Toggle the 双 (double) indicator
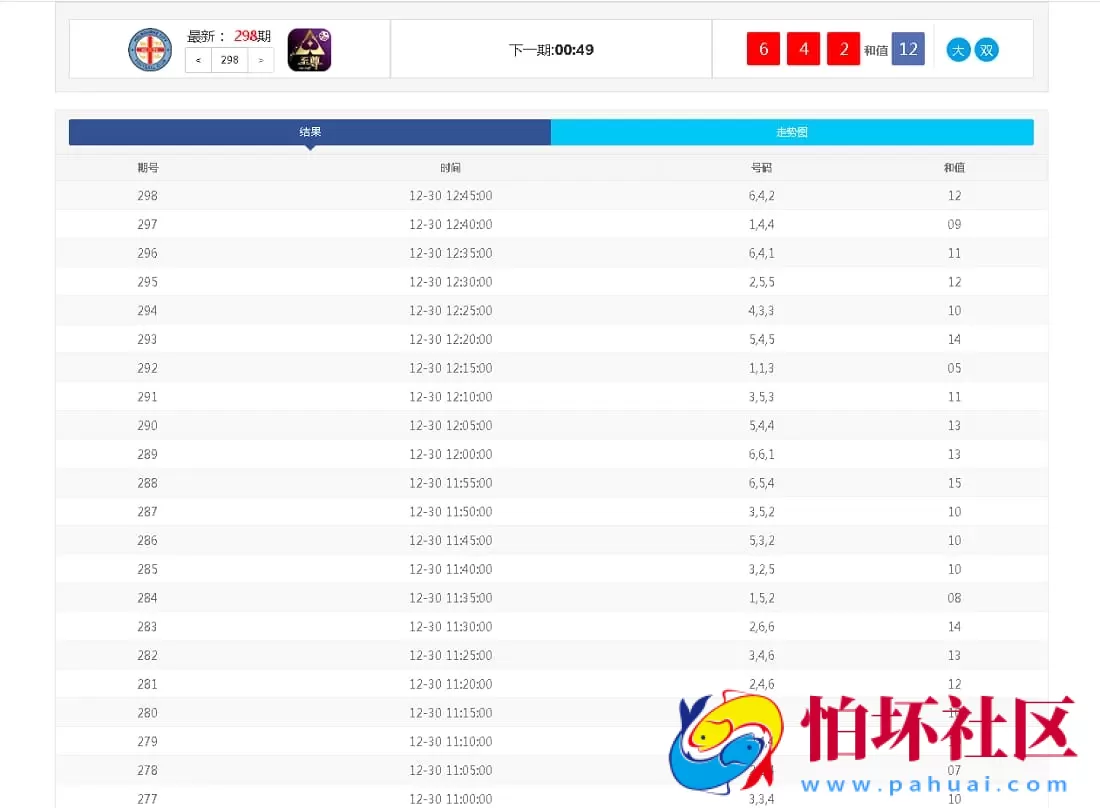This screenshot has height=808, width=1100. point(987,49)
